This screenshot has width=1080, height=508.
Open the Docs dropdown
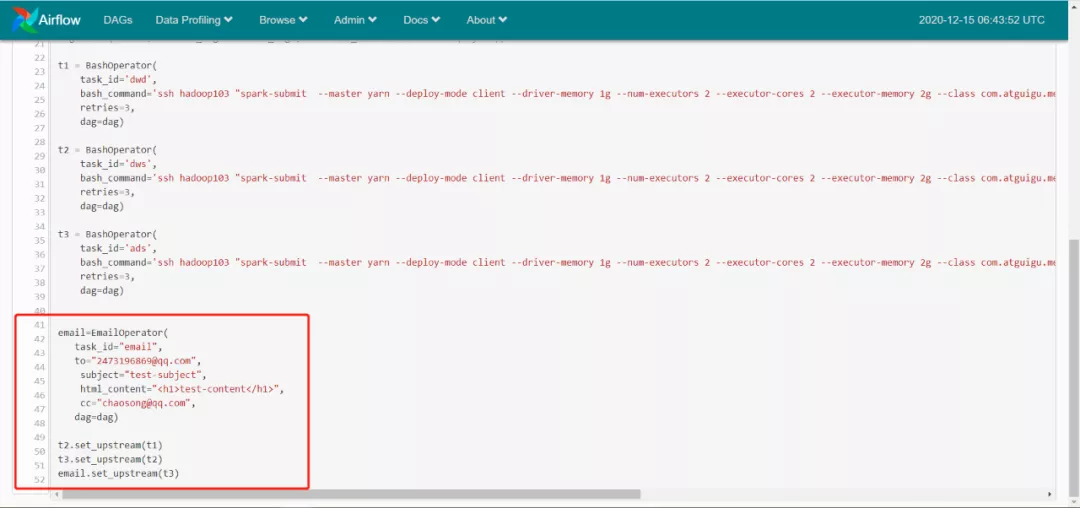[x=422, y=20]
